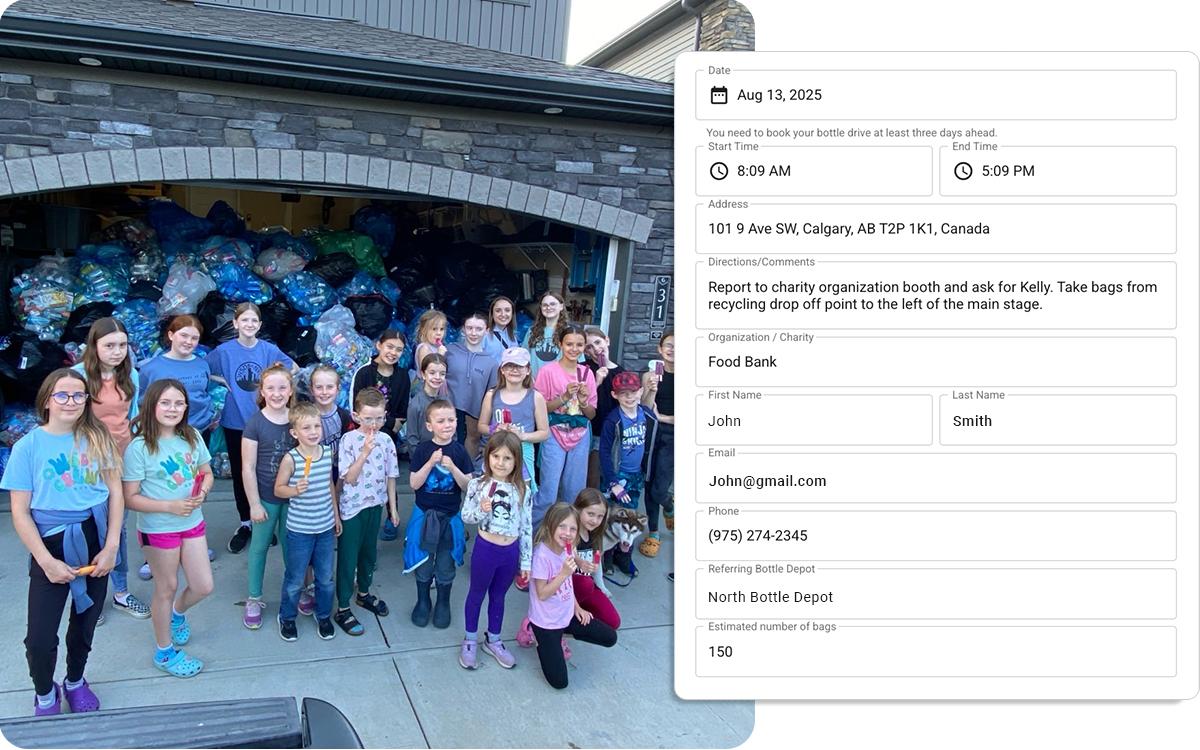Open the End Time 5:09 PM field
1200x750 pixels.
pos(1058,171)
